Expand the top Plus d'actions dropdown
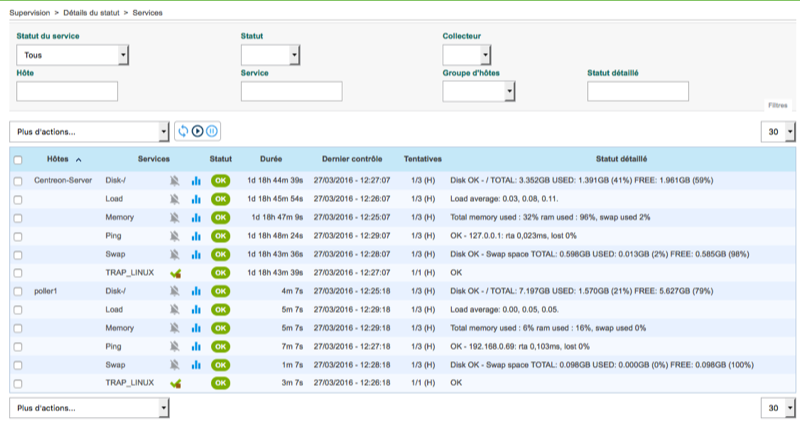800x424 pixels. pos(89,131)
